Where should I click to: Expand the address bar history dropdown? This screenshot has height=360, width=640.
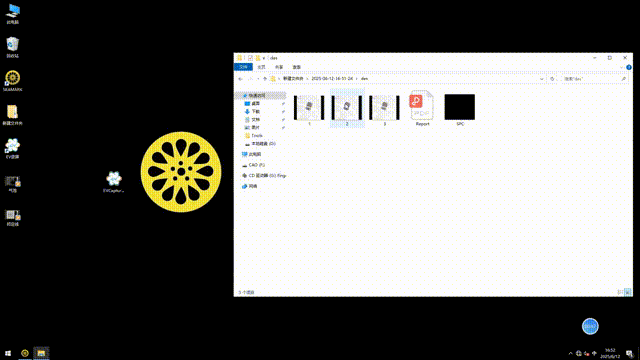click(x=542, y=79)
